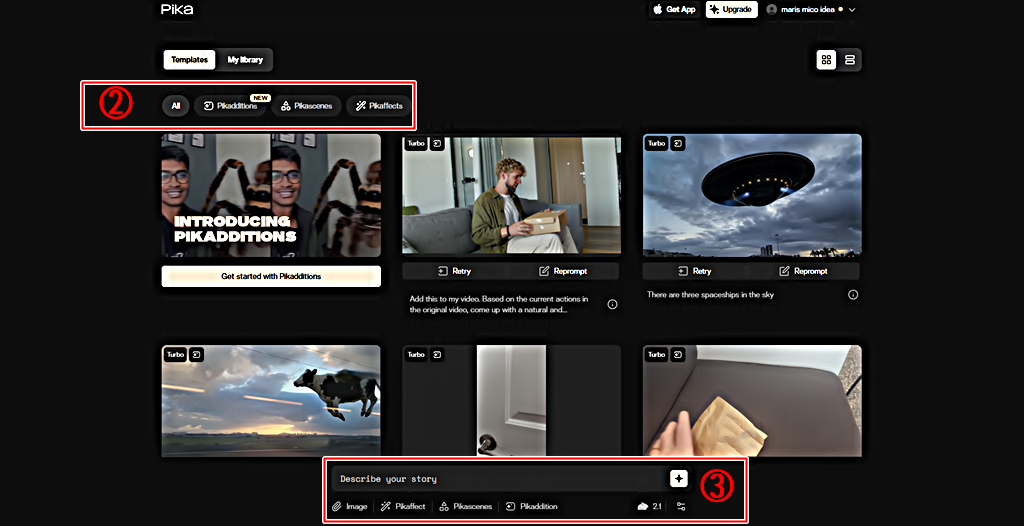Attach an Image to the prompt

[x=350, y=506]
